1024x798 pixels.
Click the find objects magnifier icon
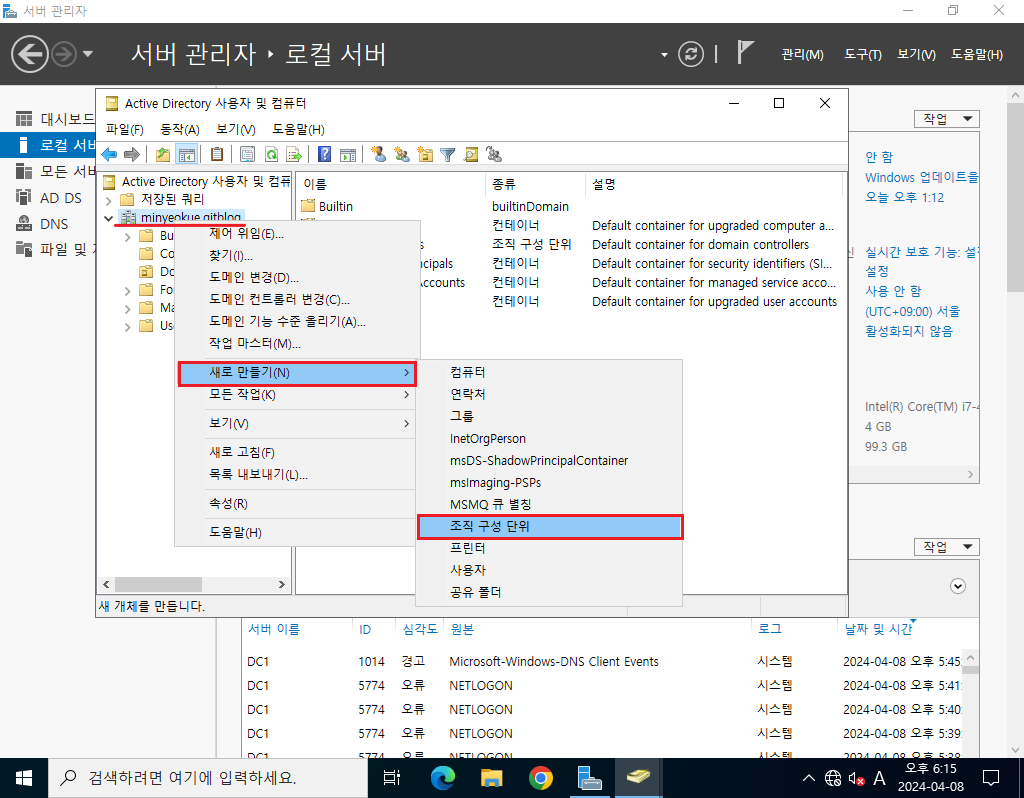[471, 155]
